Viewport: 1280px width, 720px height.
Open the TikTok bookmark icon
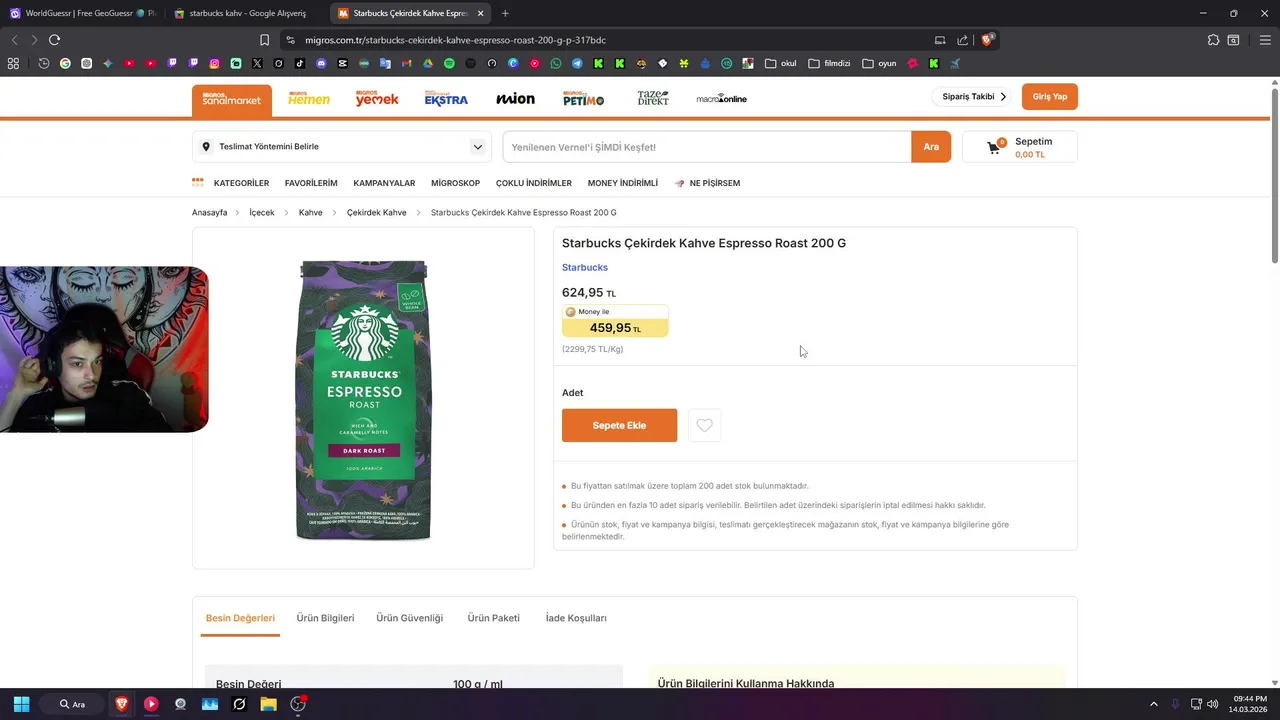300,63
